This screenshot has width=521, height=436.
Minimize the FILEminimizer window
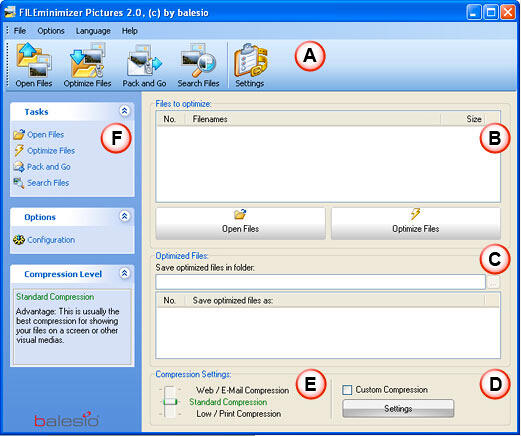click(474, 13)
